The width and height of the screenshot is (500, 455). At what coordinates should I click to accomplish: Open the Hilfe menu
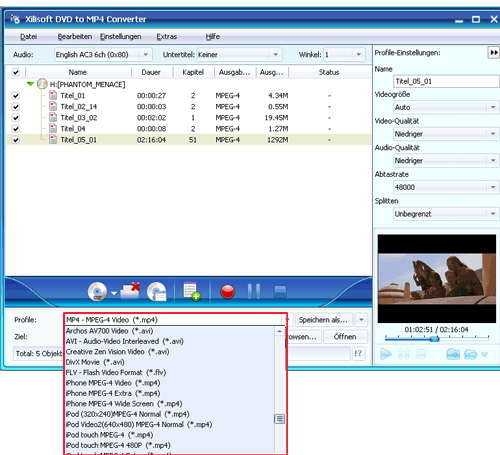(x=213, y=36)
